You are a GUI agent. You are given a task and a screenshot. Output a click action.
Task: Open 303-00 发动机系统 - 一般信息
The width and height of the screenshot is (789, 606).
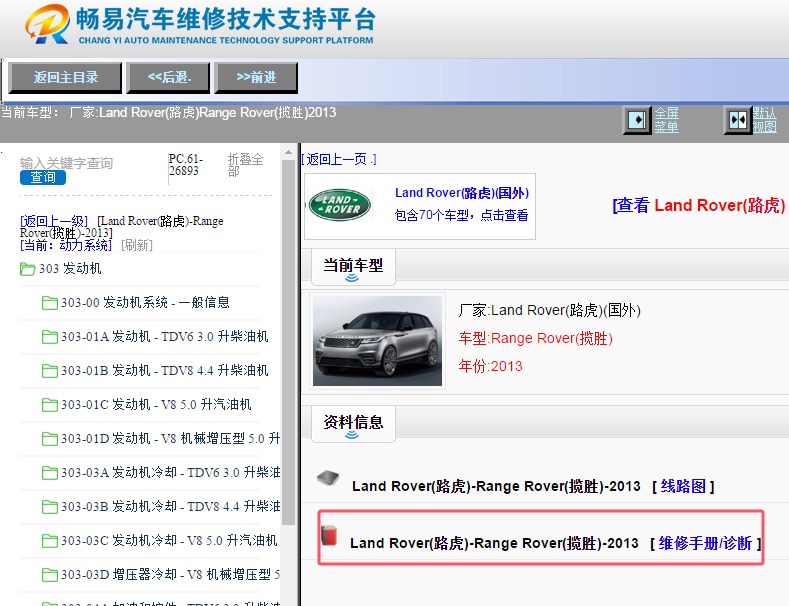pyautogui.click(x=145, y=302)
